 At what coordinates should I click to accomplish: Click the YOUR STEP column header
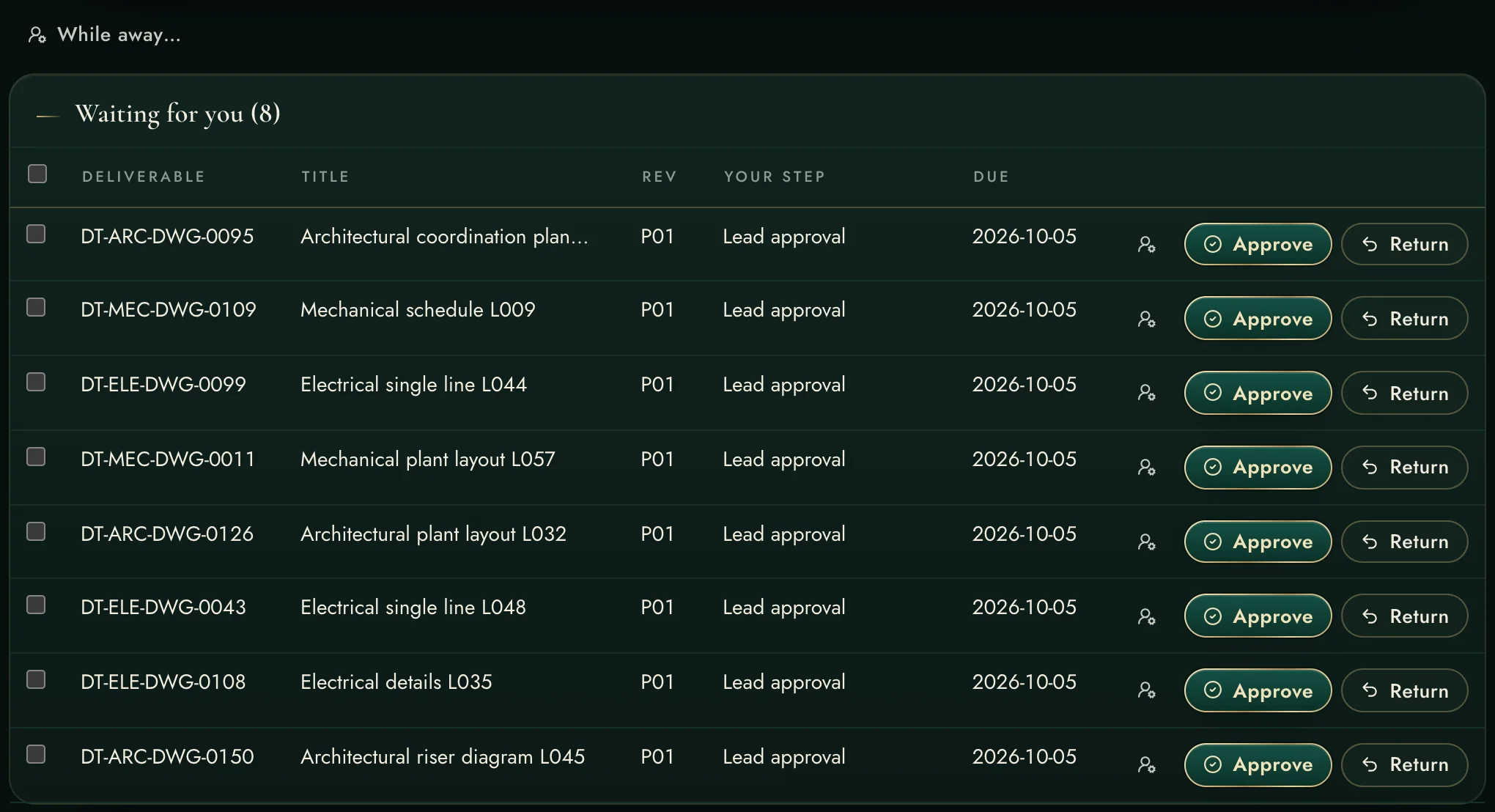click(775, 177)
